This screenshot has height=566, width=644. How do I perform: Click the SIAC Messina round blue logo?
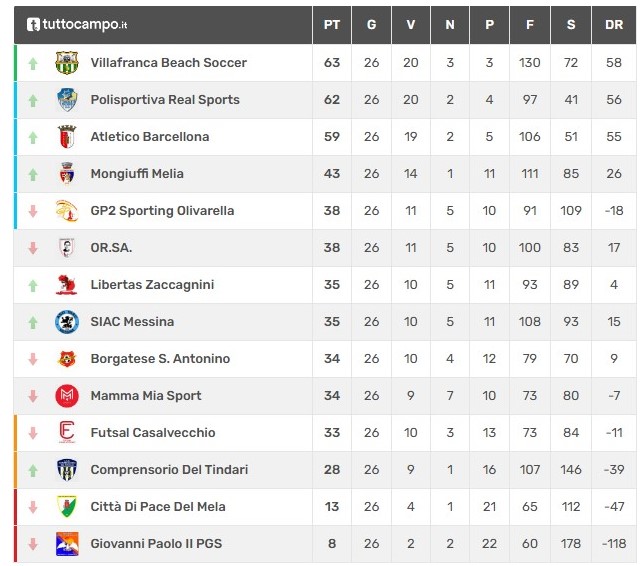coord(67,322)
